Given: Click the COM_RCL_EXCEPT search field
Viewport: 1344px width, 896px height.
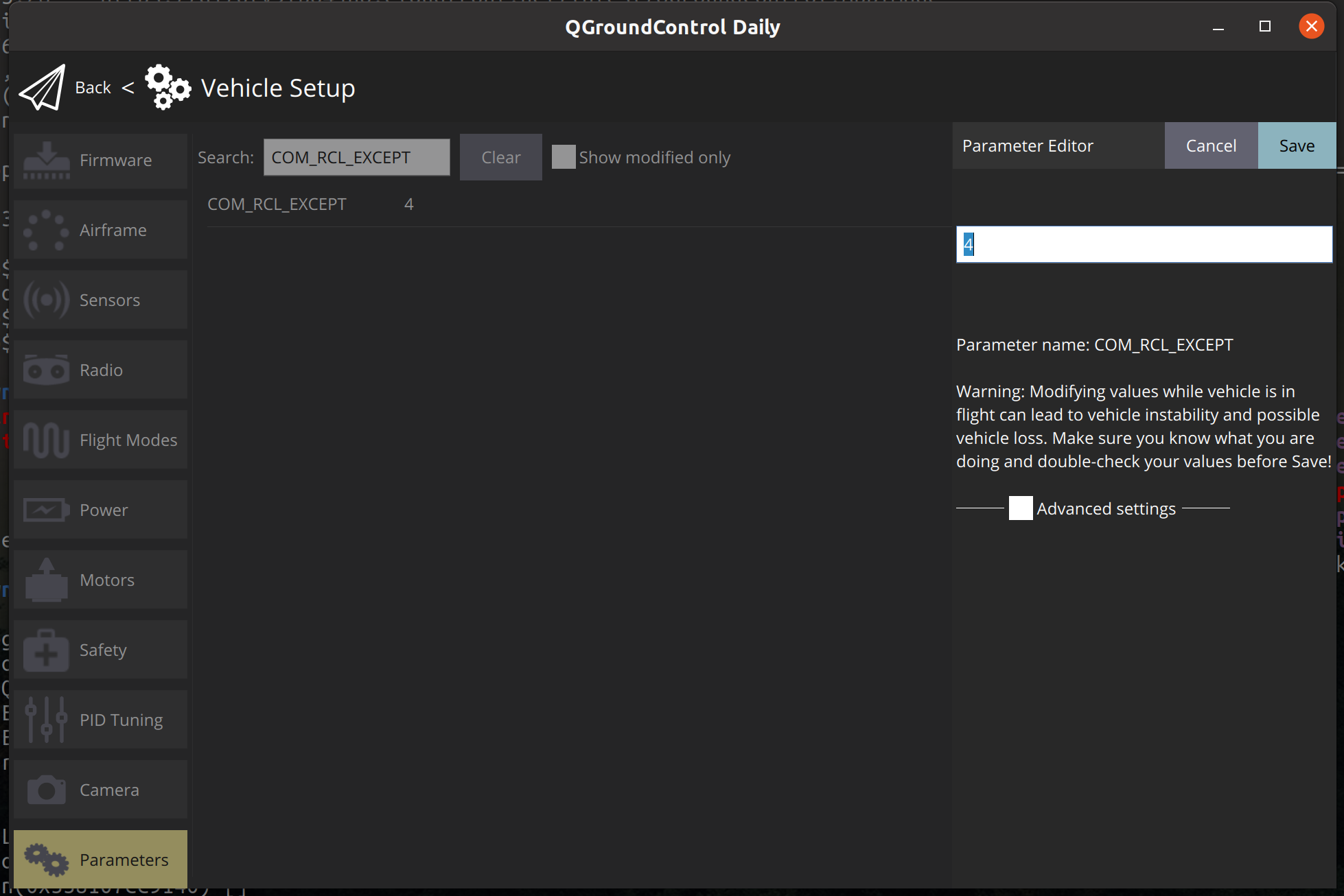Looking at the screenshot, I should pos(356,157).
